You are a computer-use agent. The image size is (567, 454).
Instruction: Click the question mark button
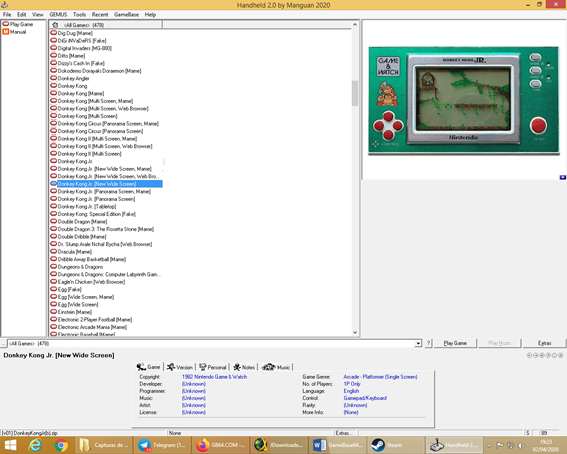[x=428, y=343]
